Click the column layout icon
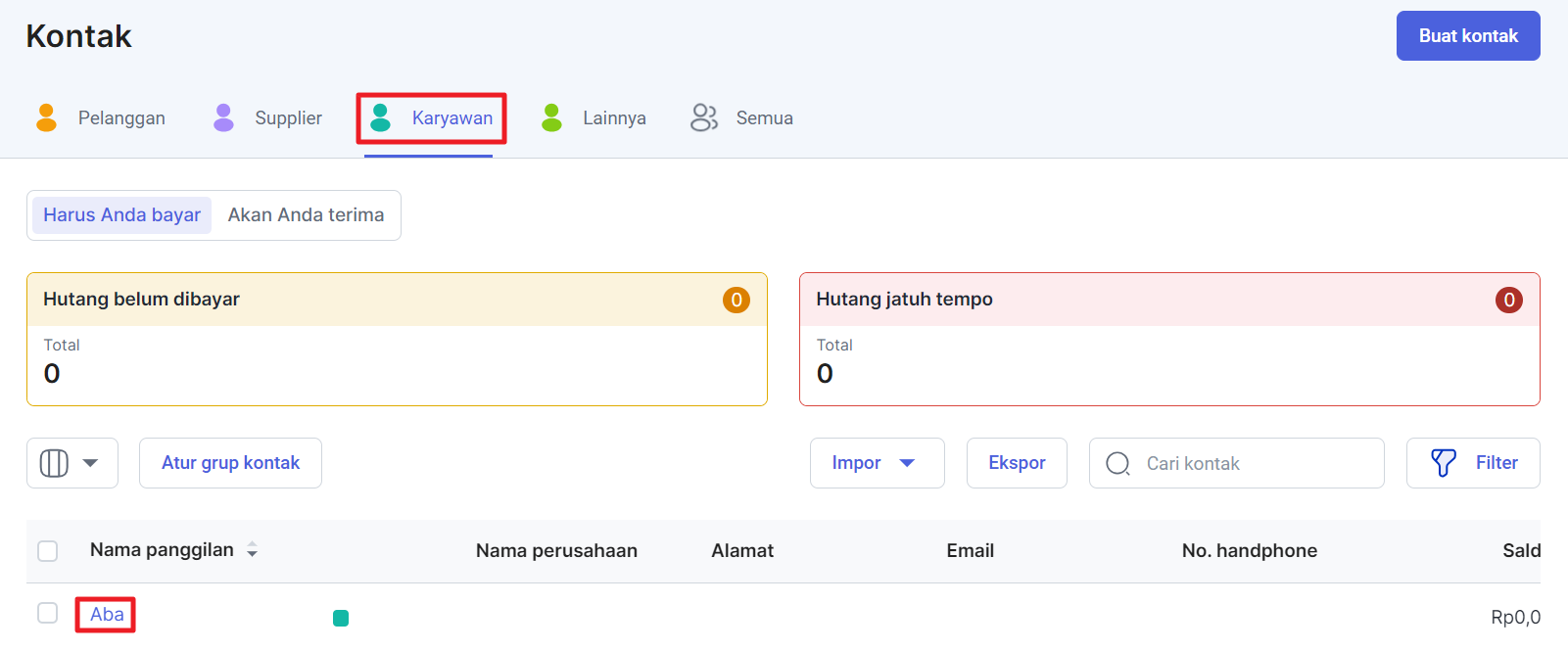Viewport: 1568px width, 651px height. point(54,463)
